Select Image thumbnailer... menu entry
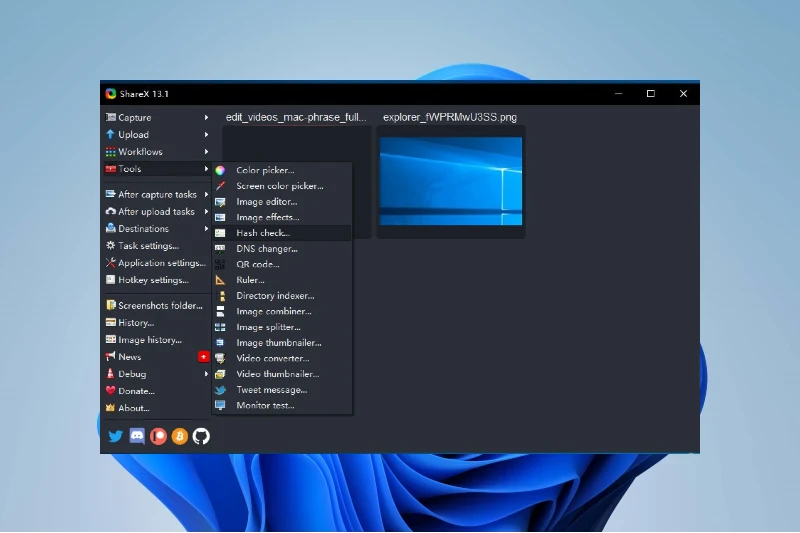Screen dimensions: 800x533 click(282, 343)
